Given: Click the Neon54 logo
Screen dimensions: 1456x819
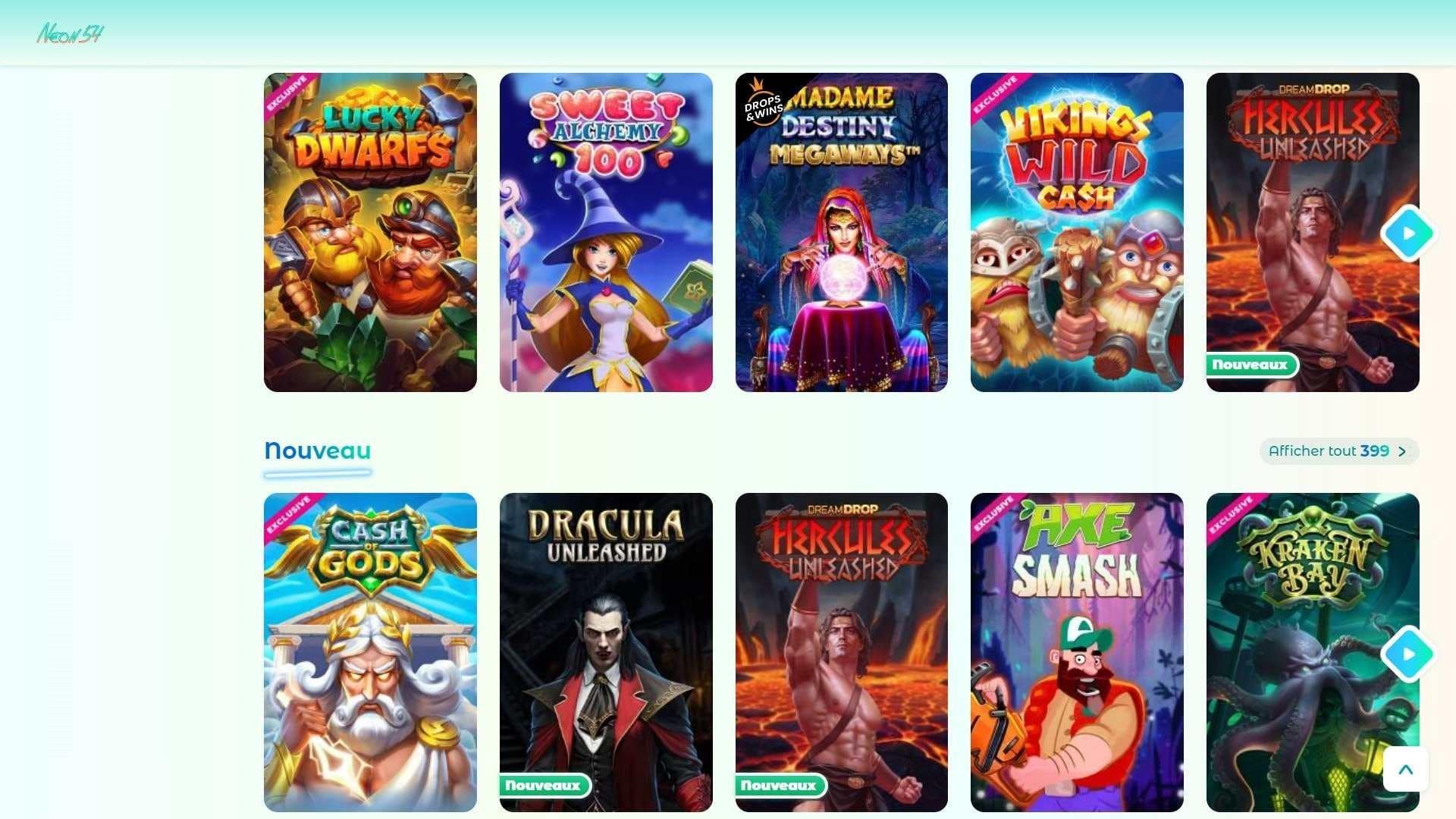Looking at the screenshot, I should tap(71, 33).
